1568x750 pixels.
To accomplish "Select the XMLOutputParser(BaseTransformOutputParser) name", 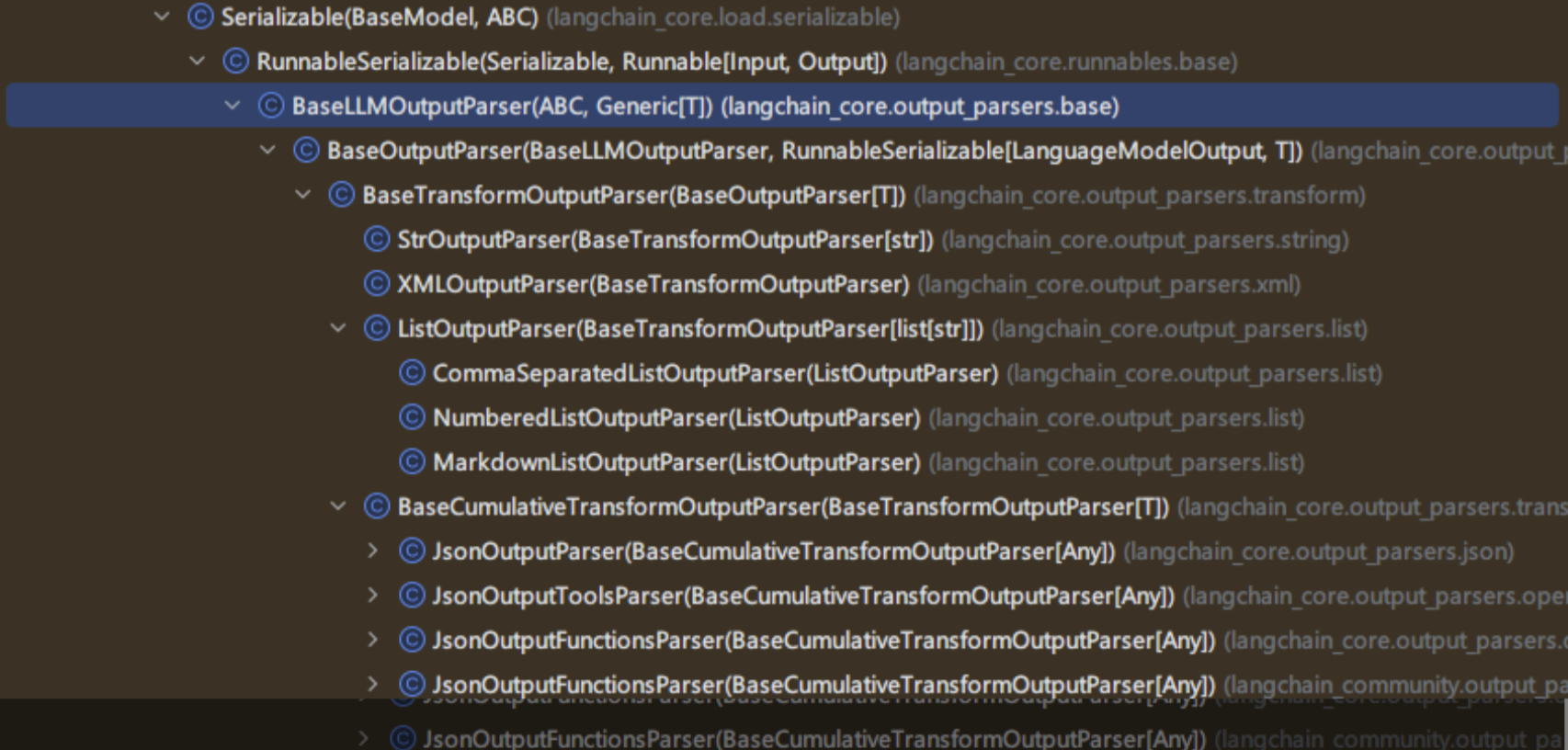I will coord(653,284).
